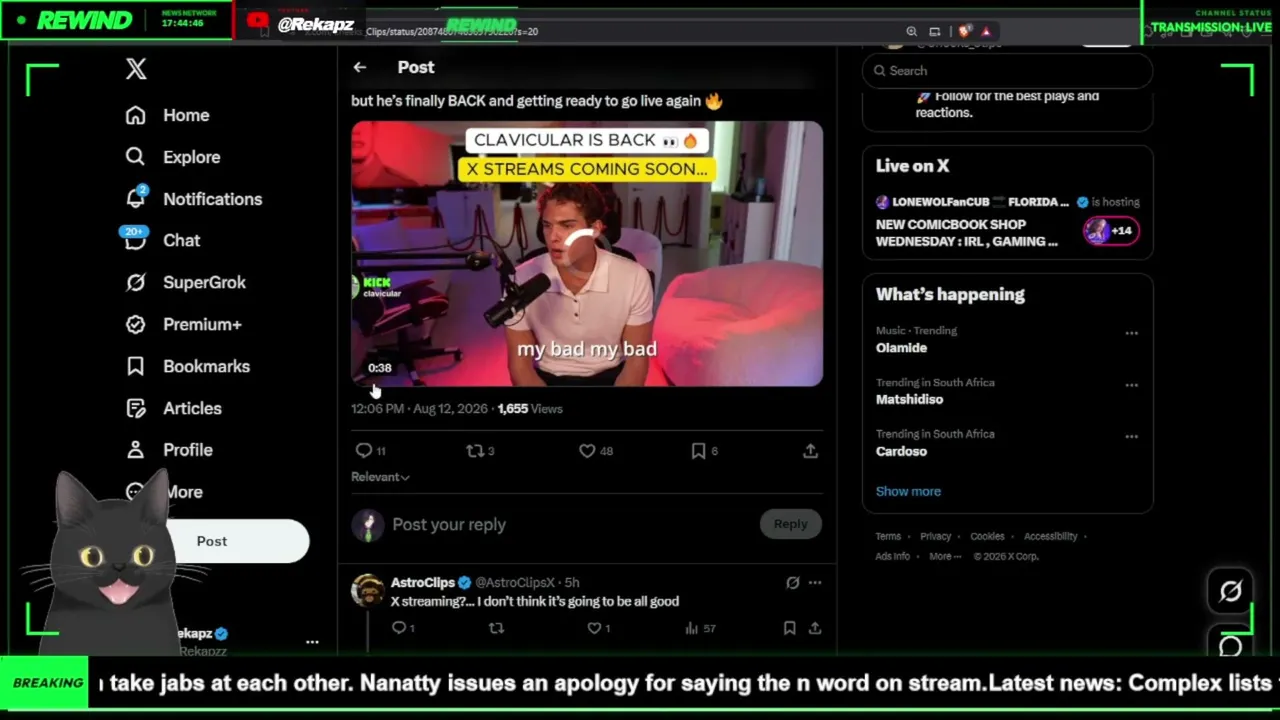Select Premium+ in the sidebar
The image size is (1280, 720).
[x=183, y=324]
